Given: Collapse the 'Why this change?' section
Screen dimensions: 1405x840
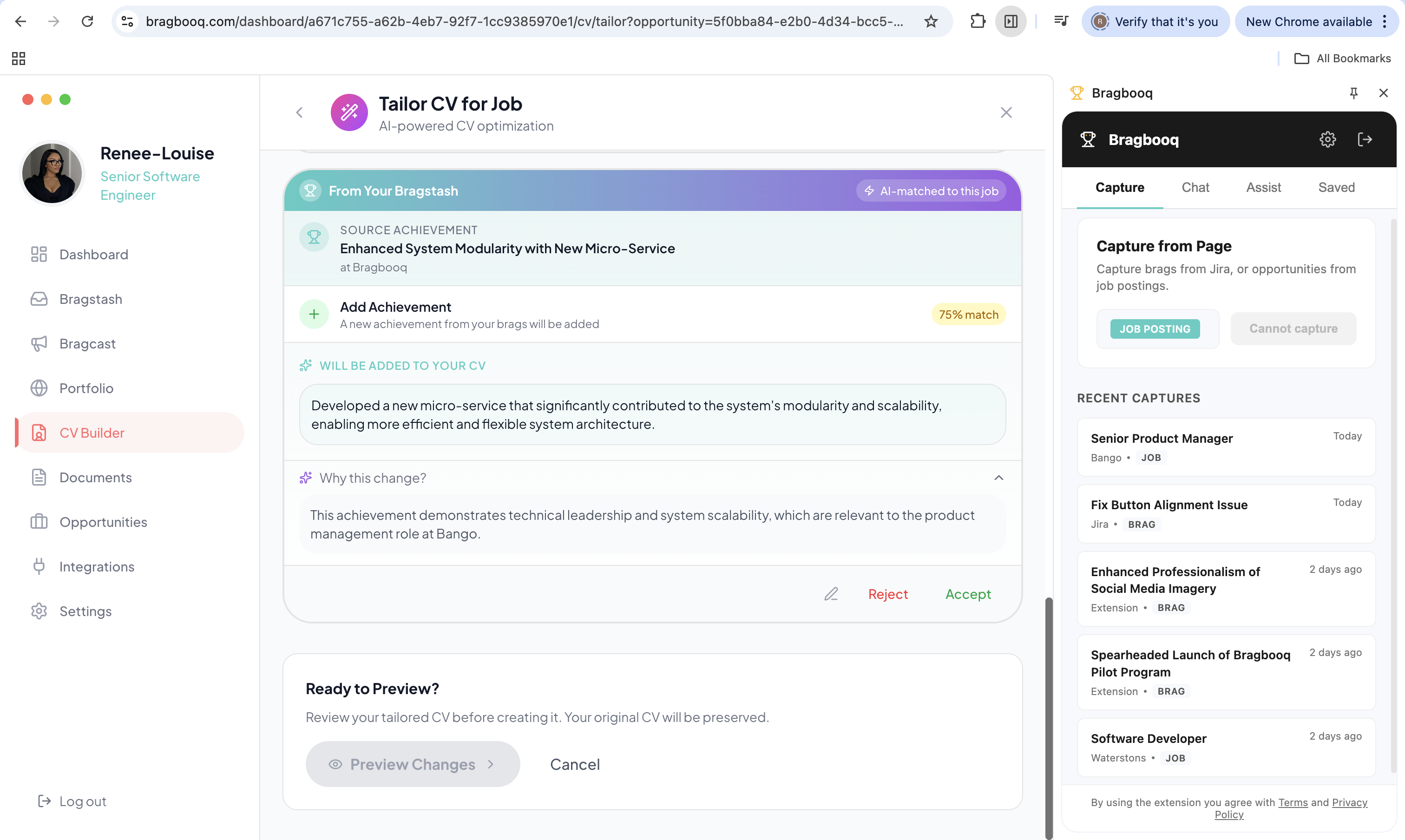Looking at the screenshot, I should click(x=998, y=478).
